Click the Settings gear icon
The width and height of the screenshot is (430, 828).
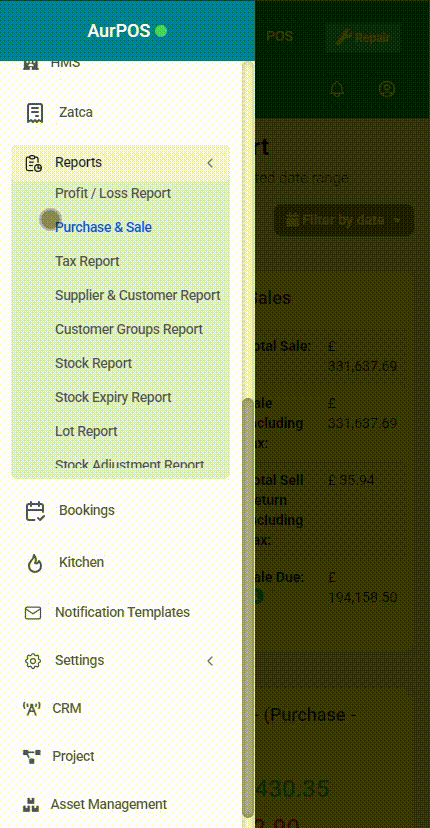pyautogui.click(x=33, y=661)
